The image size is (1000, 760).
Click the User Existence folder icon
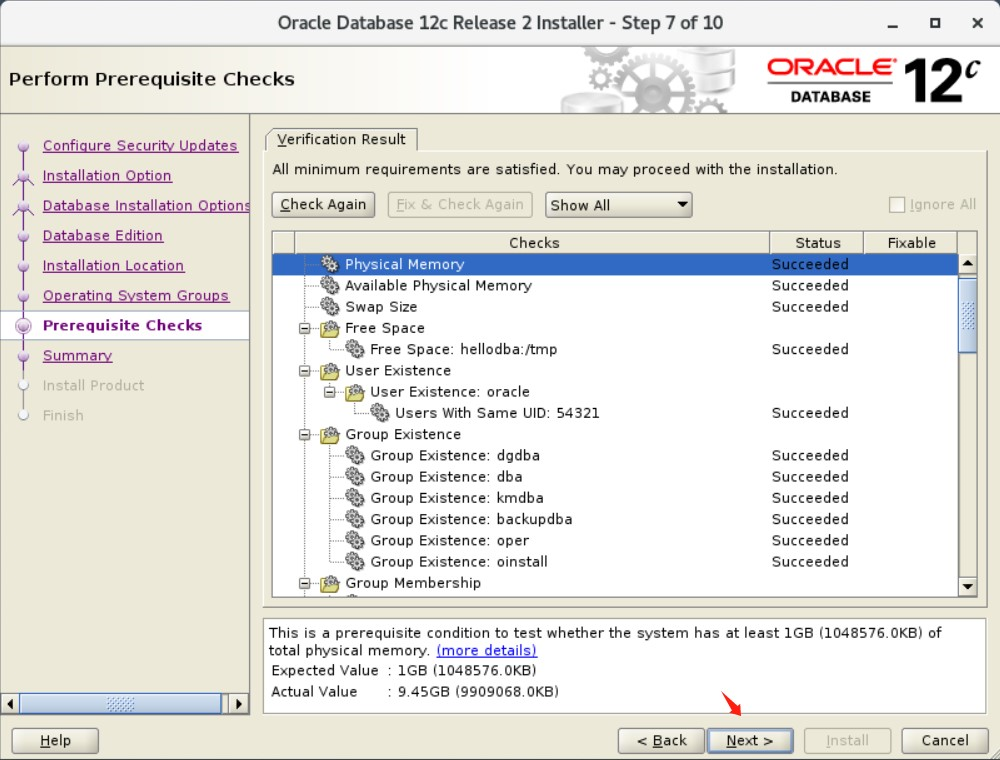point(330,370)
